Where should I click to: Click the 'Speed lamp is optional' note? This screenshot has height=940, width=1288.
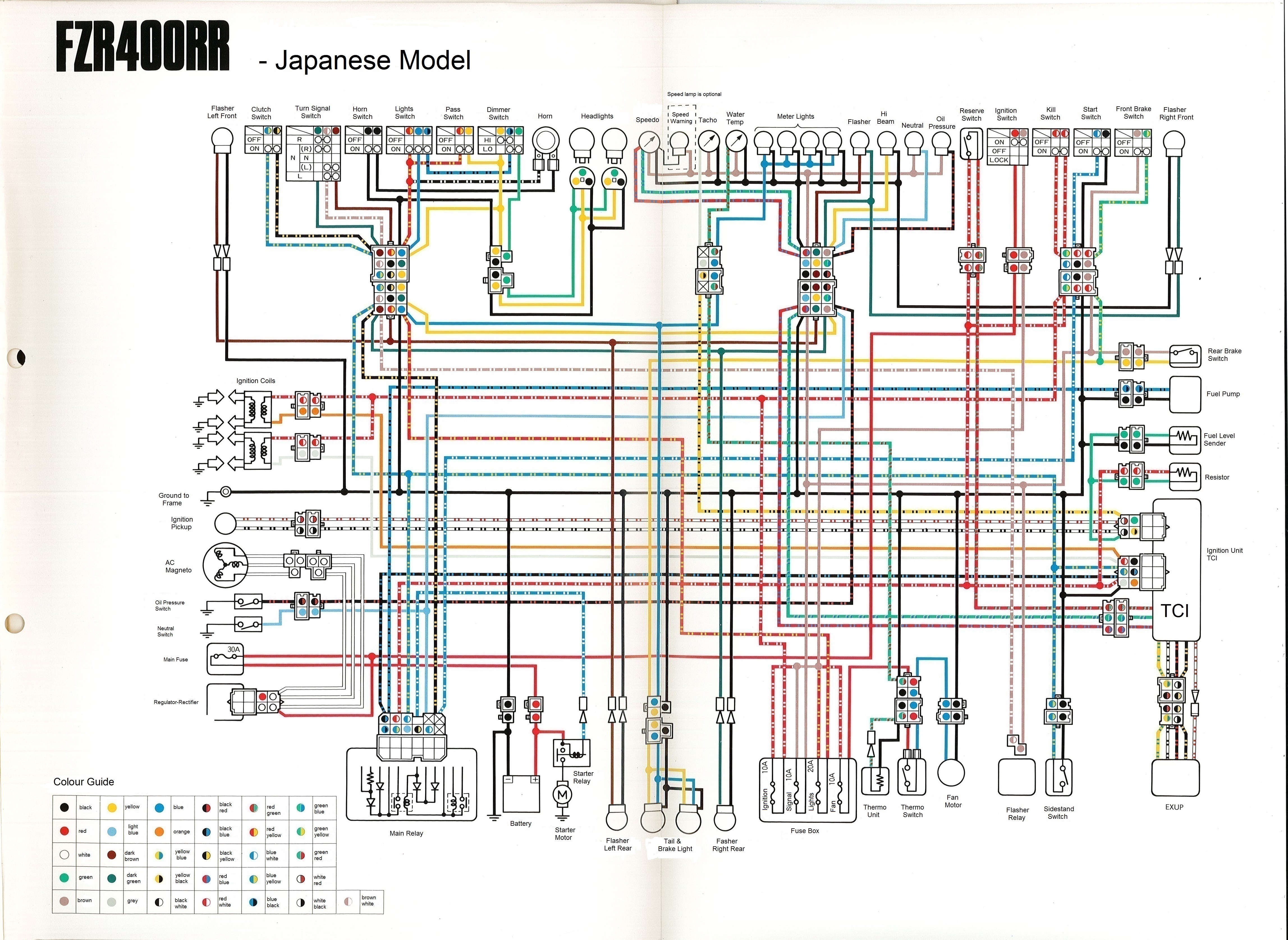click(694, 95)
